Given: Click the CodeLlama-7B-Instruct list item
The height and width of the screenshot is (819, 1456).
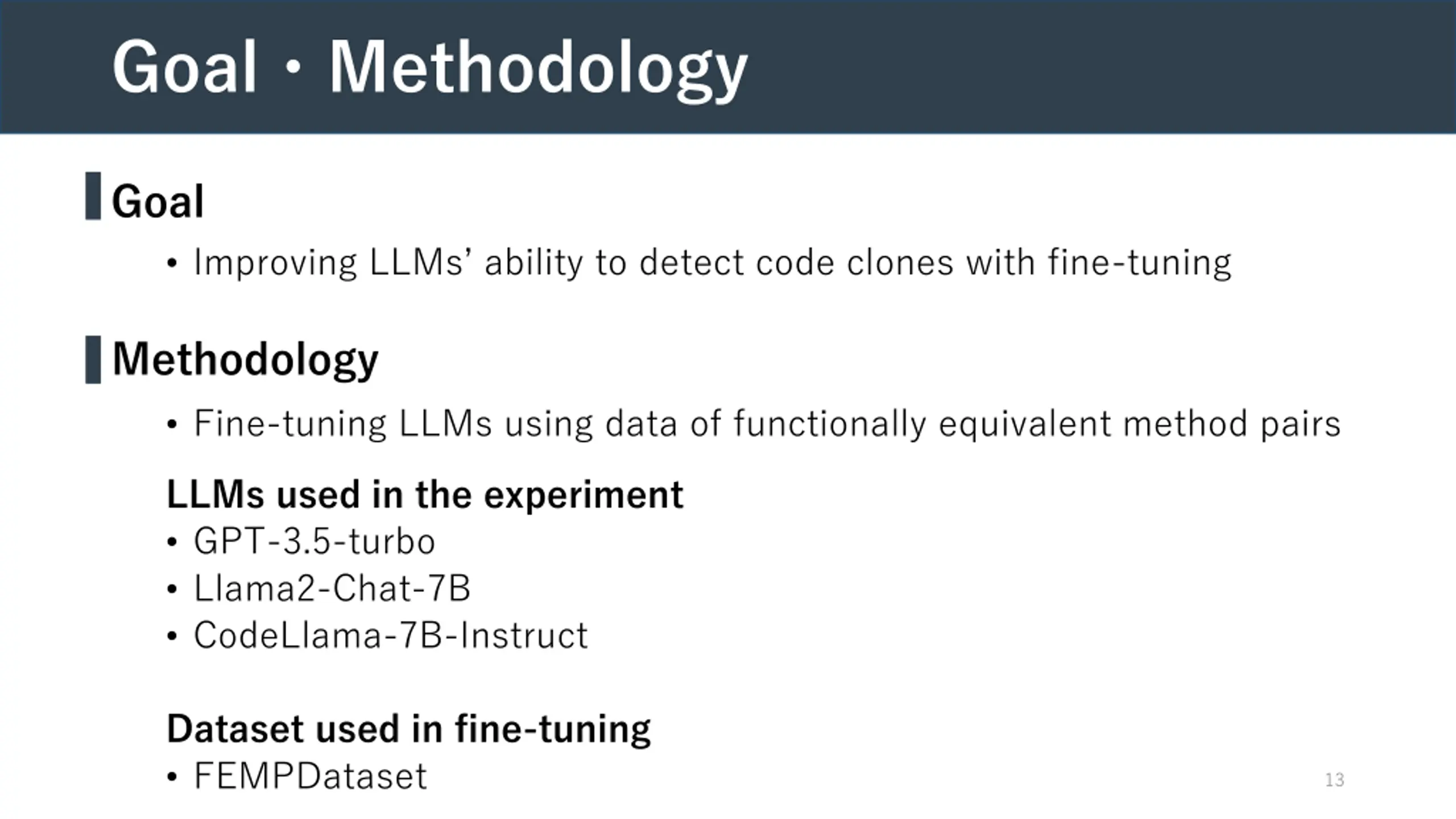Looking at the screenshot, I should click(391, 635).
